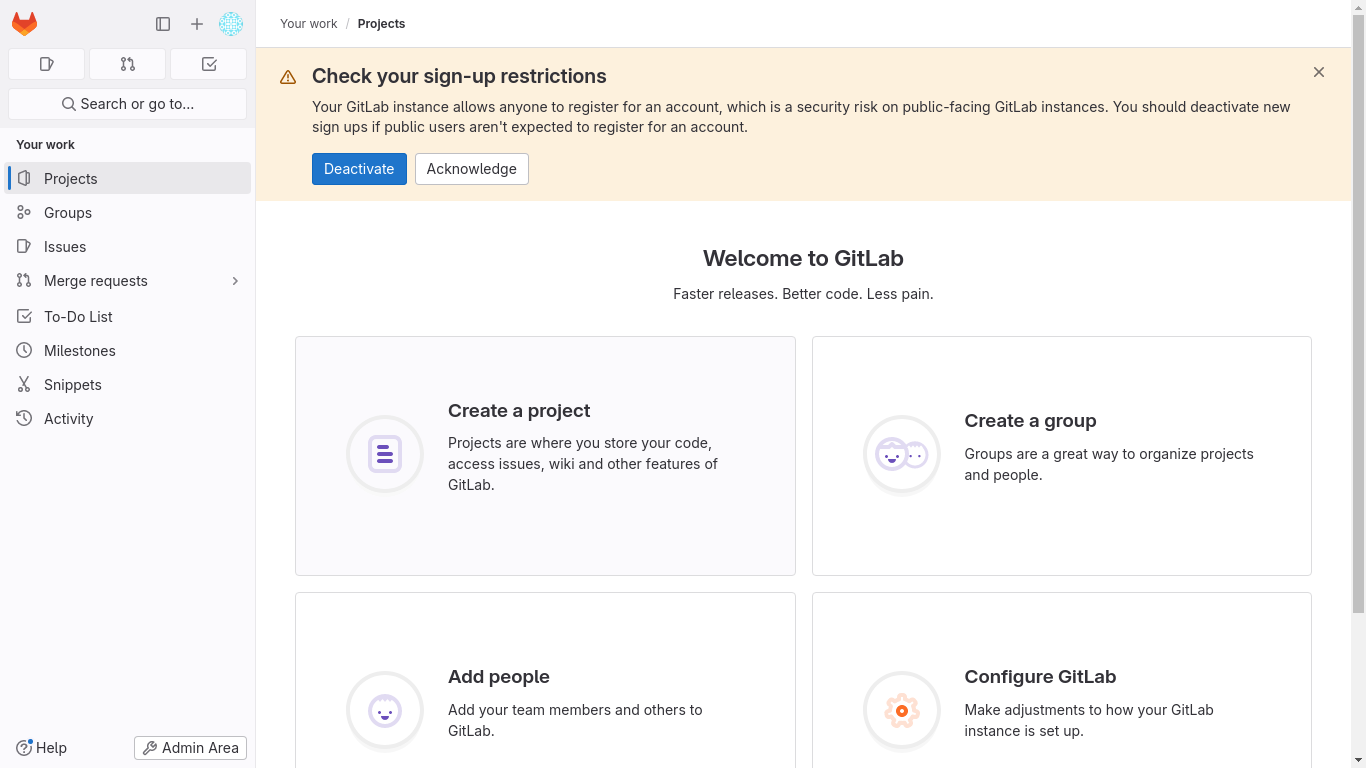1366x768 pixels.
Task: Click the GitLab fox logo
Action: coord(25,24)
